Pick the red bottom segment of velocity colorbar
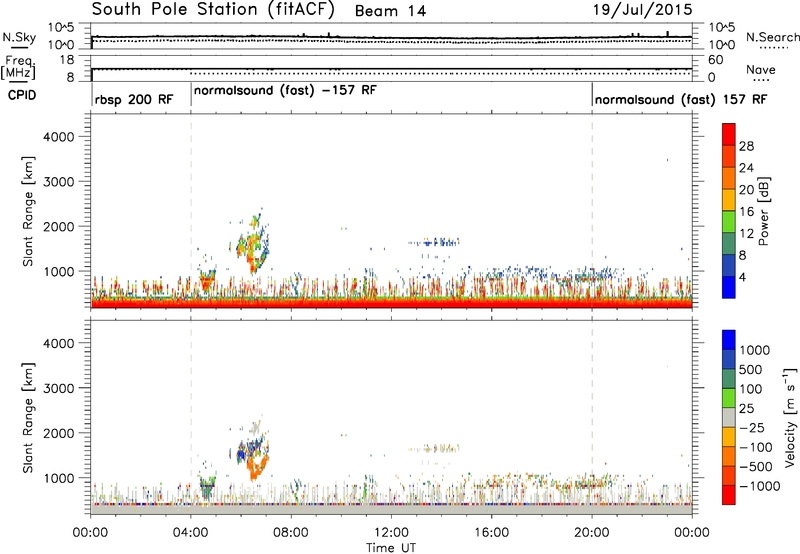The image size is (800, 554). coord(729,495)
